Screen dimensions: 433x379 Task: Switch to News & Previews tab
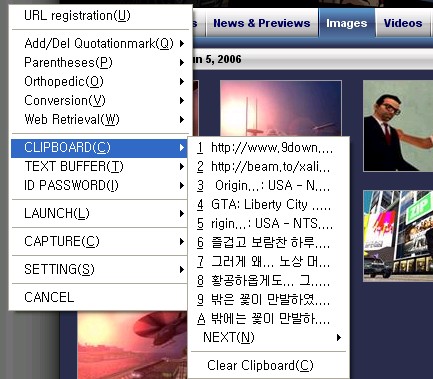tap(262, 23)
